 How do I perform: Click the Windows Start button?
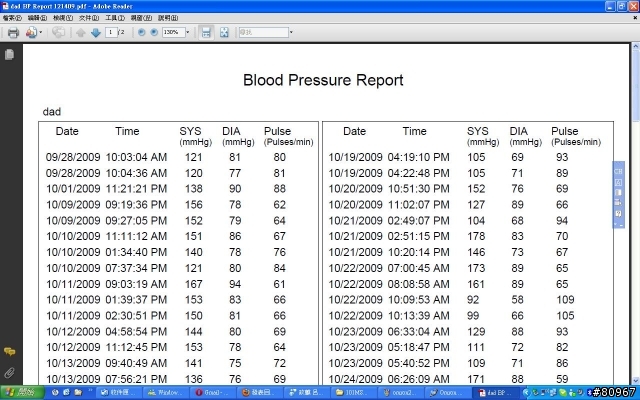pyautogui.click(x=20, y=393)
